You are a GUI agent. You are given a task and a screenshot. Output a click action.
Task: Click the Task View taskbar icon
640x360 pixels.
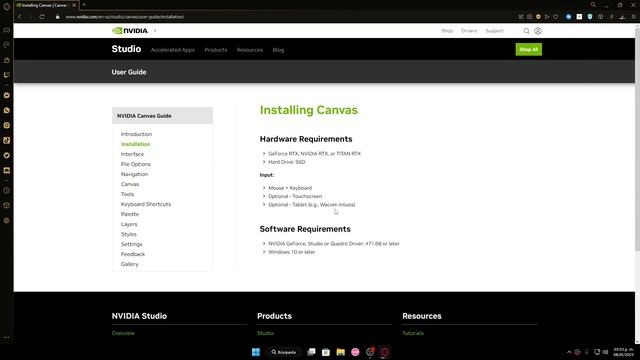[311, 352]
